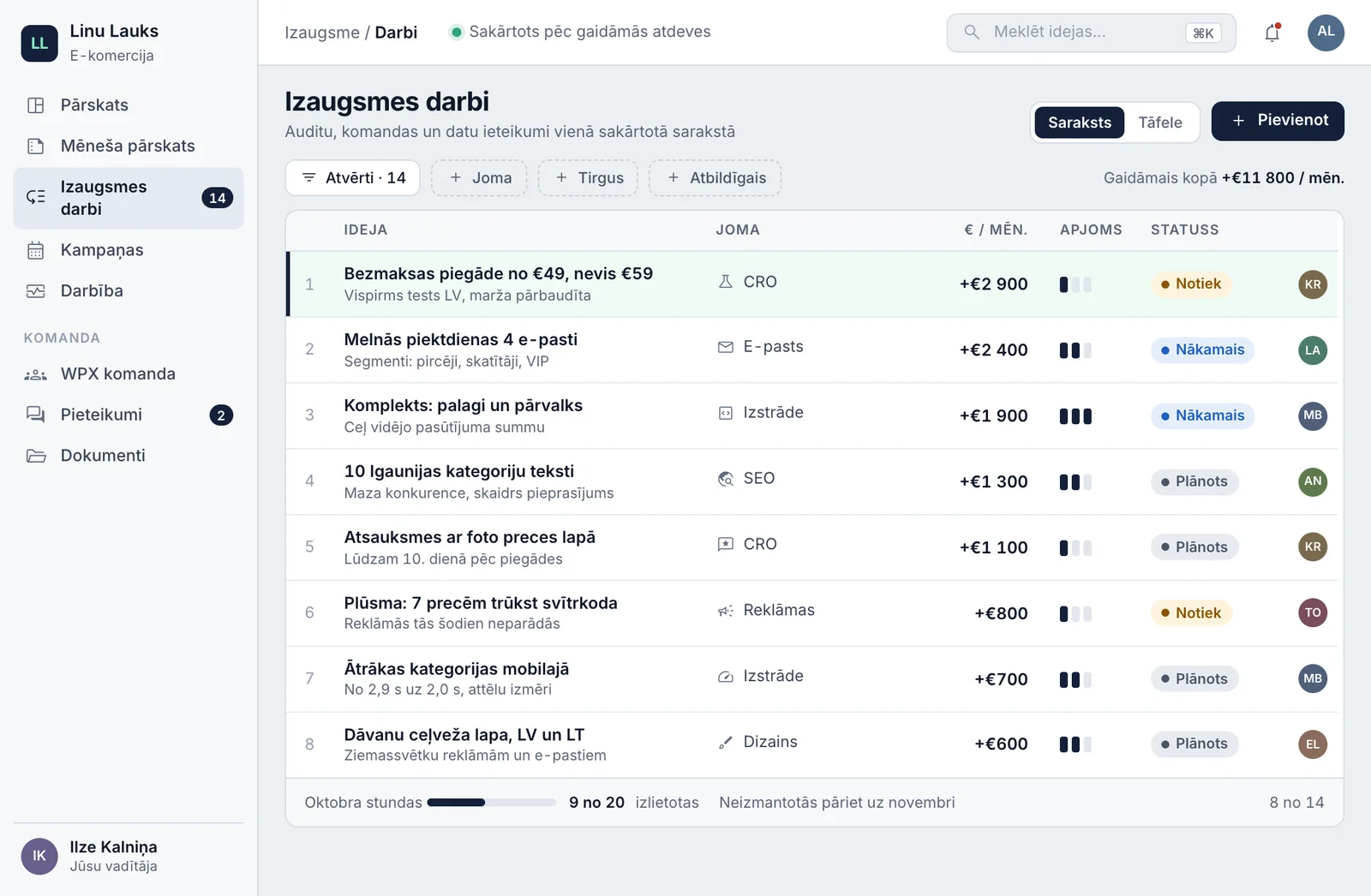This screenshot has height=896, width=1371.
Task: Click the Izaugsme breadcrumb link
Action: click(322, 33)
